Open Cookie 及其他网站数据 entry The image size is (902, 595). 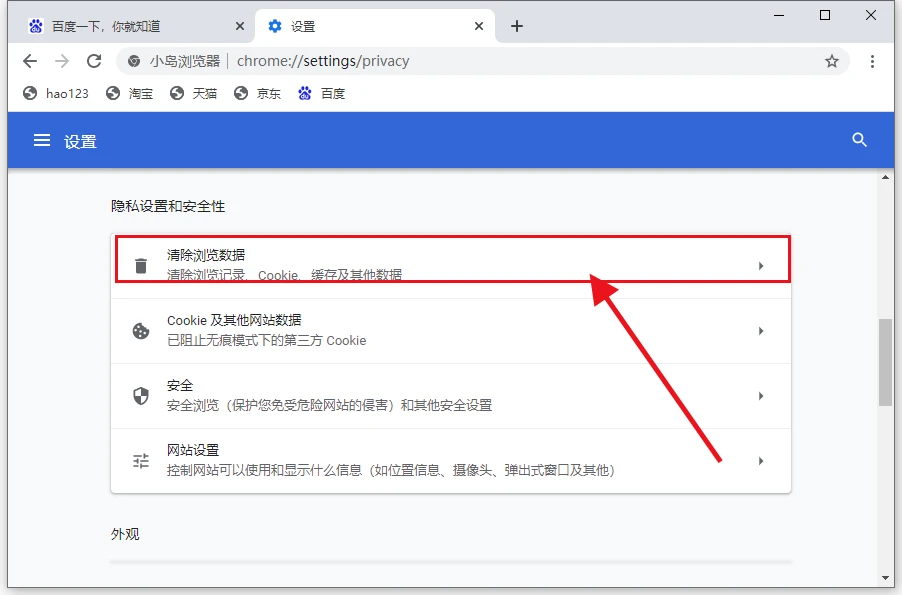point(451,331)
